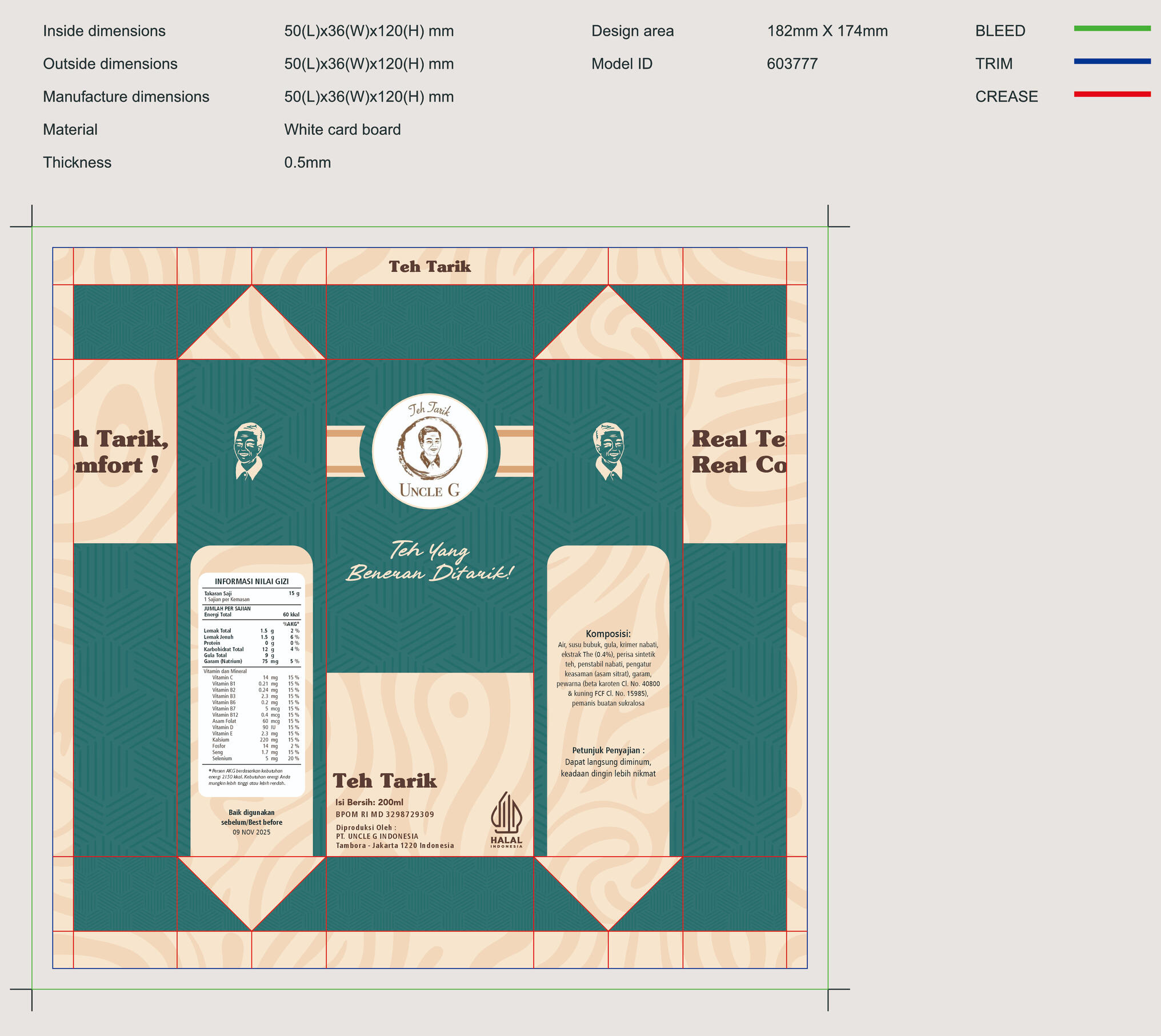Select the 'Inside dimensions' label

[x=104, y=31]
